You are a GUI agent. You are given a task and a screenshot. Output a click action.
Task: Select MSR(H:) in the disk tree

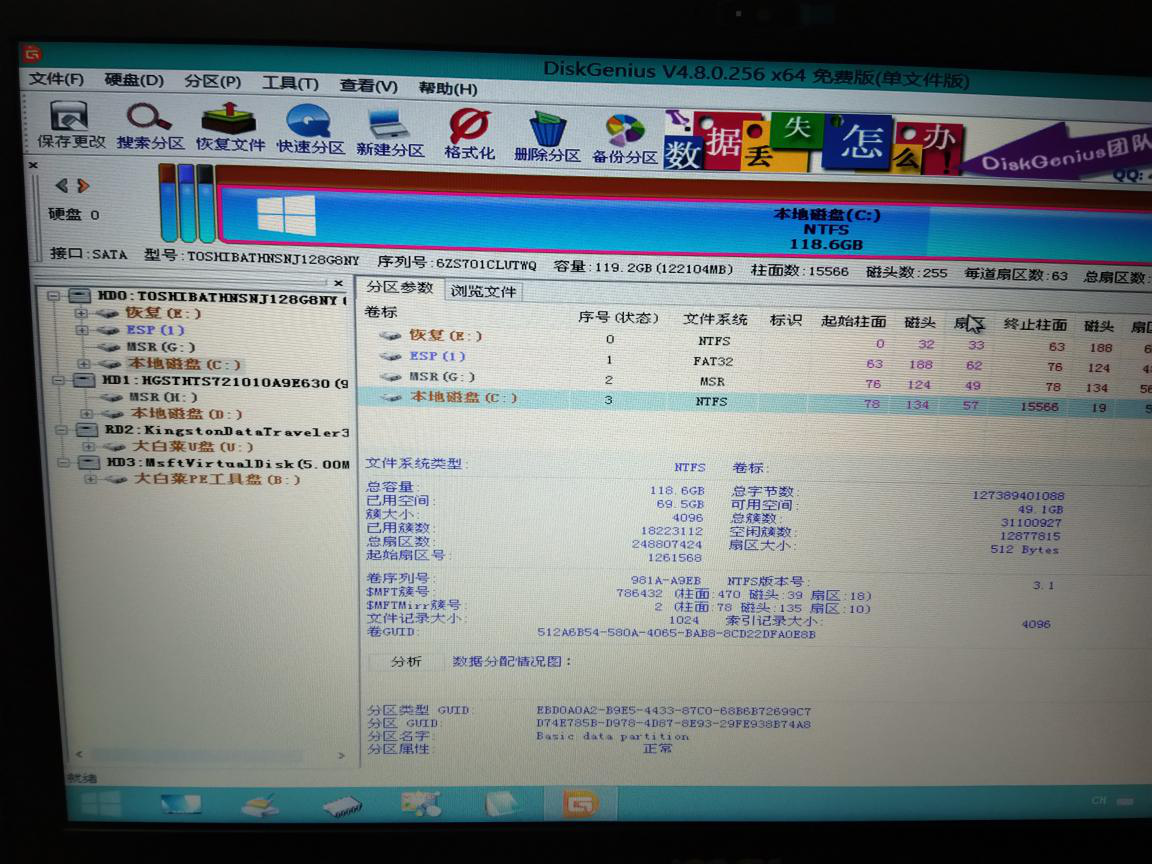tap(163, 397)
